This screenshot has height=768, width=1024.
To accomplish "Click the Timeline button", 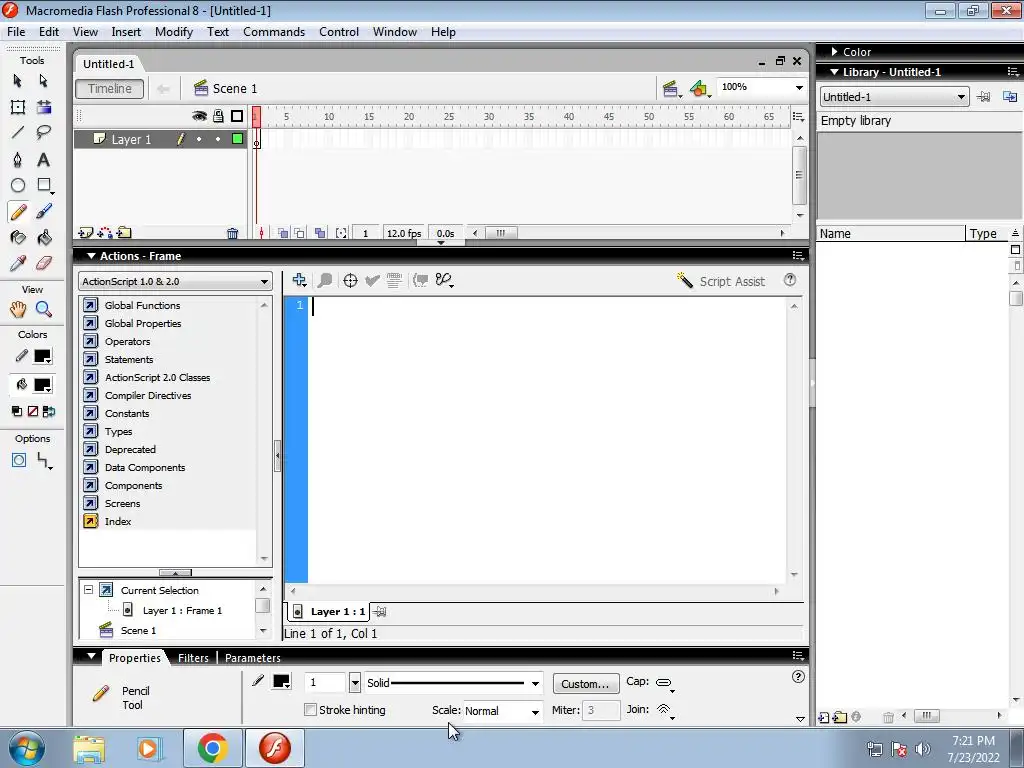I will point(110,89).
